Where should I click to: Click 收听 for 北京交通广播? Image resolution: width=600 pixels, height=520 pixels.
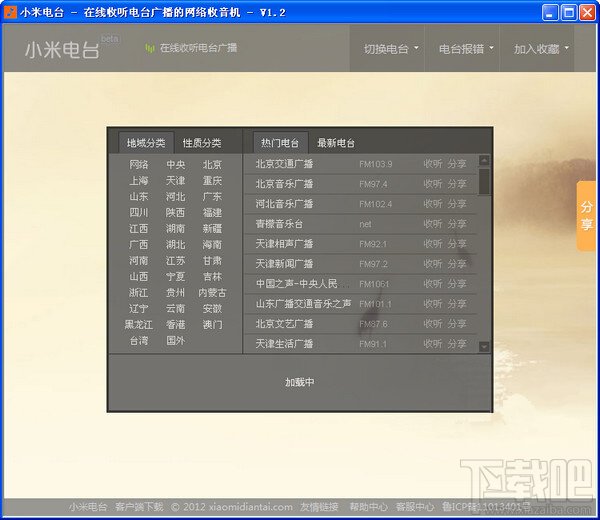coord(433,164)
